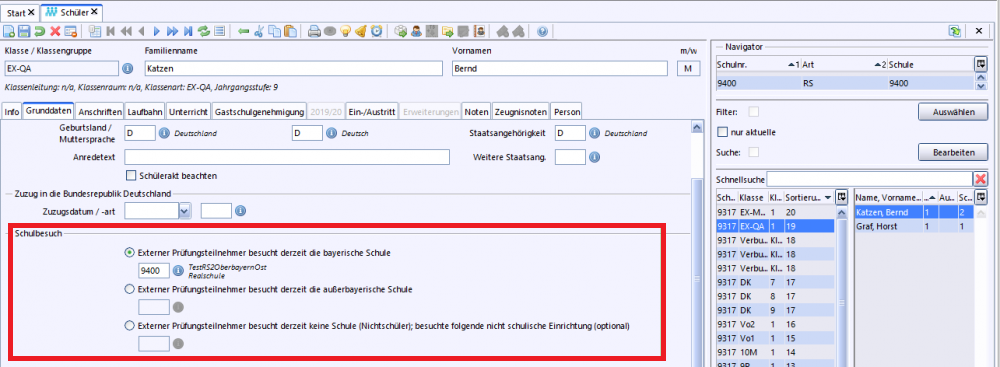Open column chooser of student name grid
This screenshot has height=367, width=1000.
click(x=980, y=197)
